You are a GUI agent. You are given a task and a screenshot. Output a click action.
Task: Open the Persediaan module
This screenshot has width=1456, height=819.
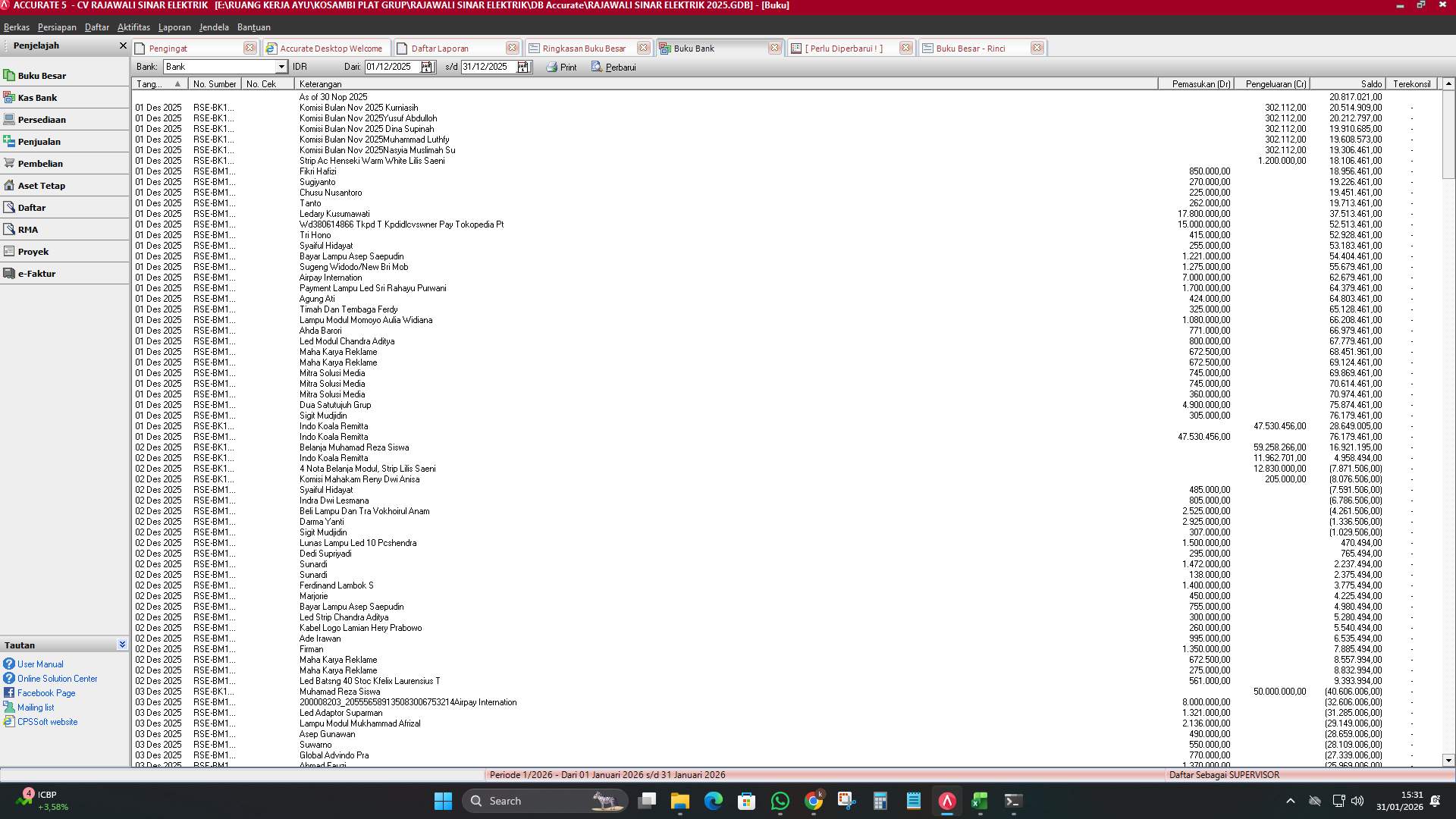[42, 119]
